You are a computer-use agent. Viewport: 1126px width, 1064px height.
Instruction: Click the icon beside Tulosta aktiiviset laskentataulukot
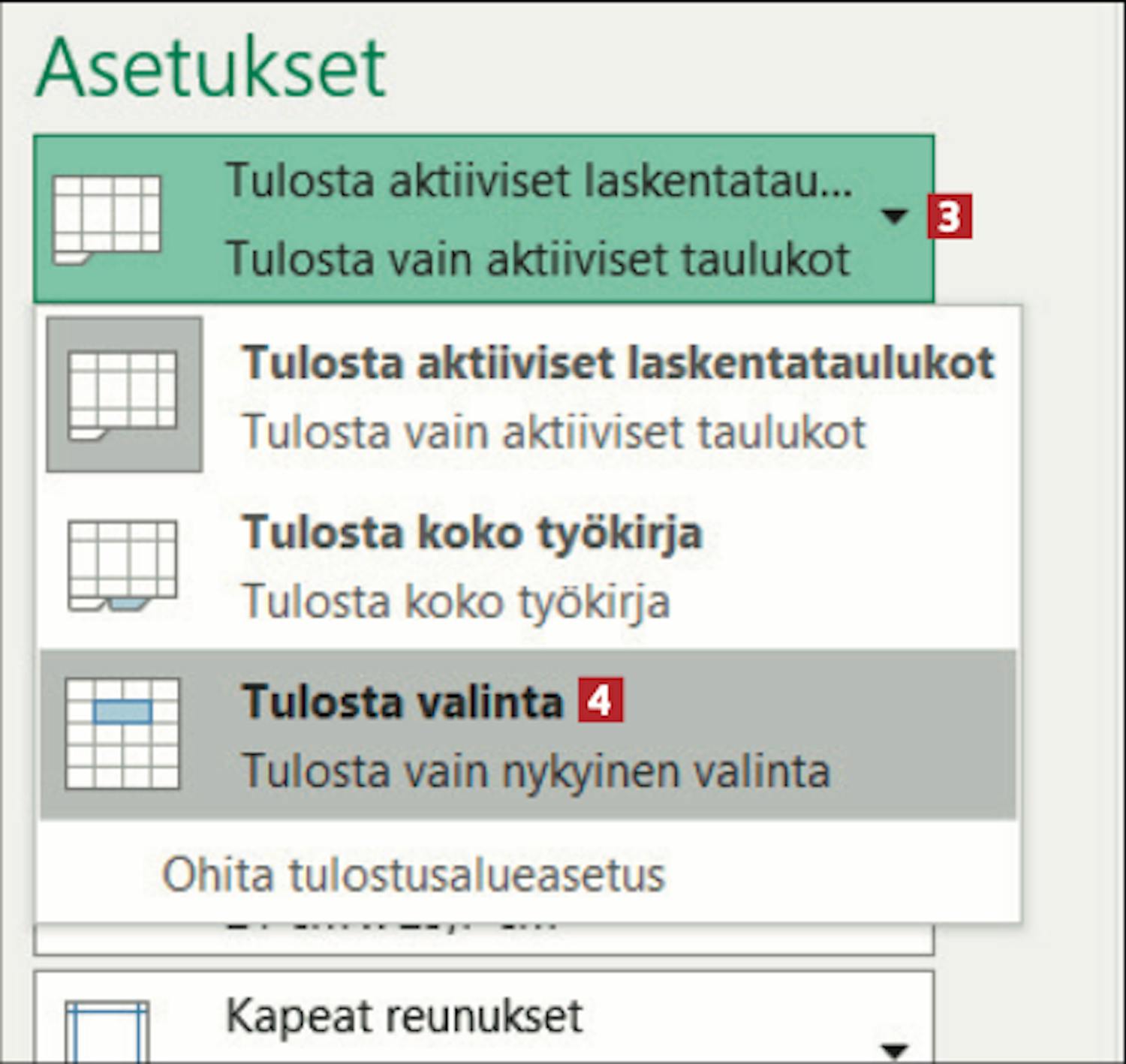123,395
